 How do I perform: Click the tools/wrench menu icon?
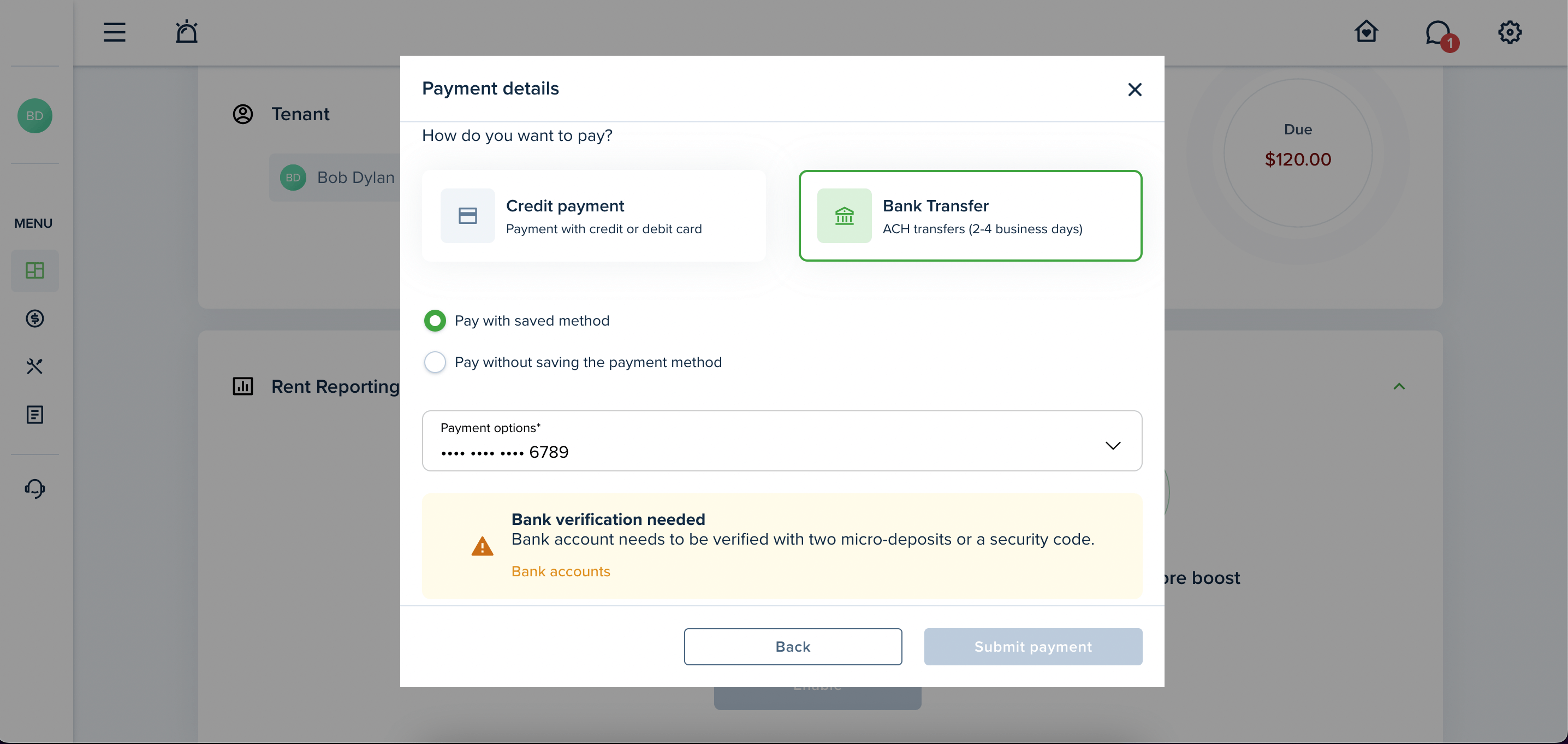pos(34,365)
